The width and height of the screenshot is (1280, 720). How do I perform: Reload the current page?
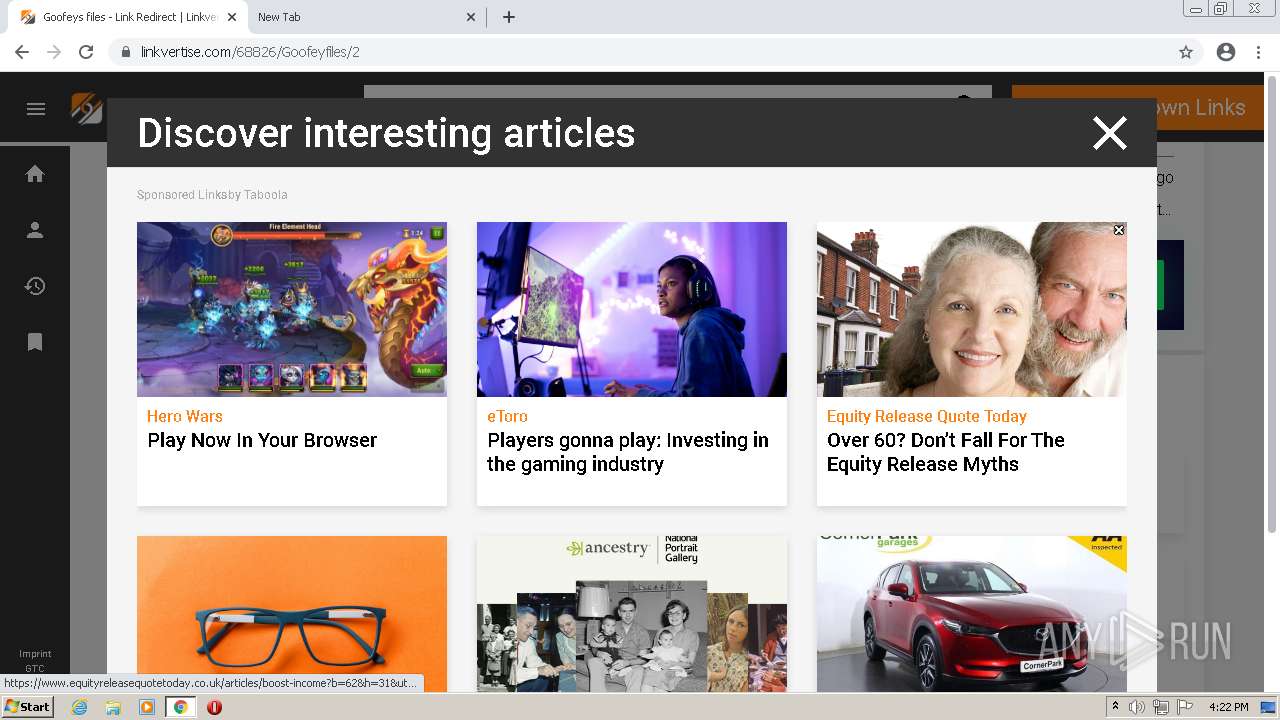pos(86,52)
